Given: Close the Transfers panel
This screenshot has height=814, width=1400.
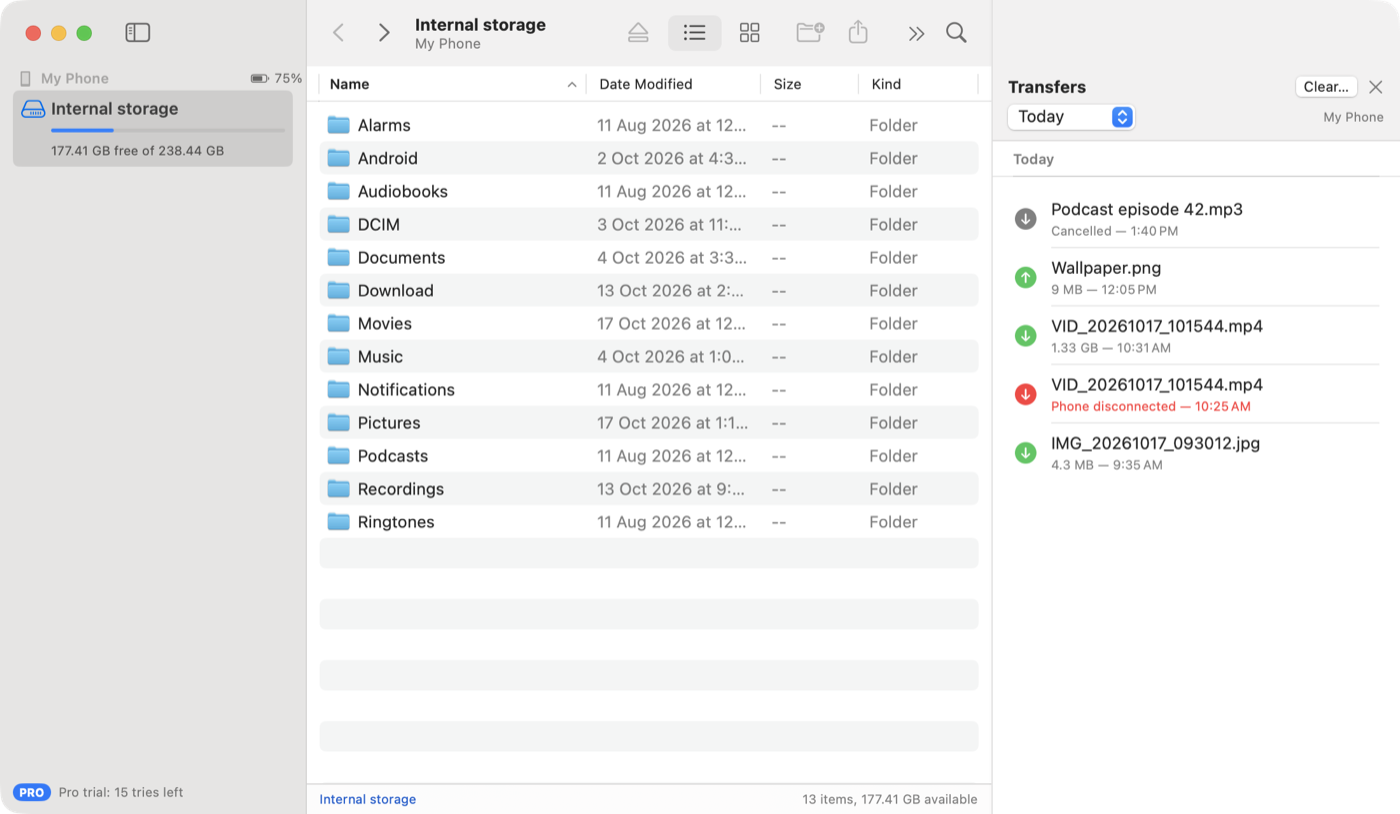Looking at the screenshot, I should (1376, 87).
